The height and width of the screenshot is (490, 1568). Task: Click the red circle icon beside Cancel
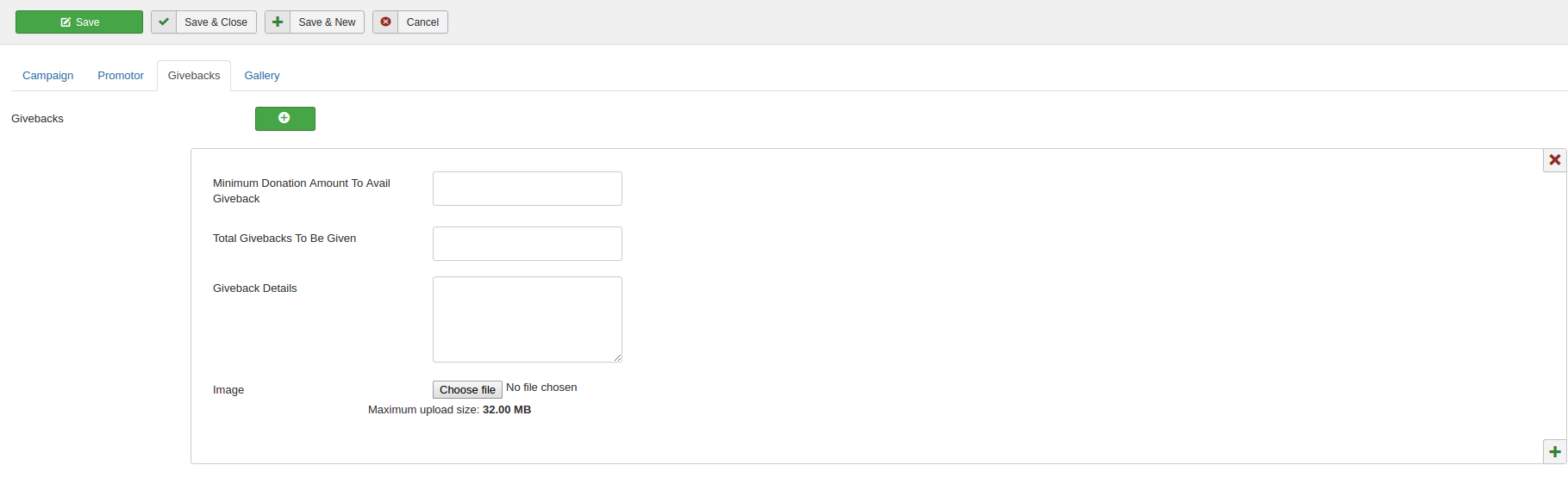tap(385, 22)
